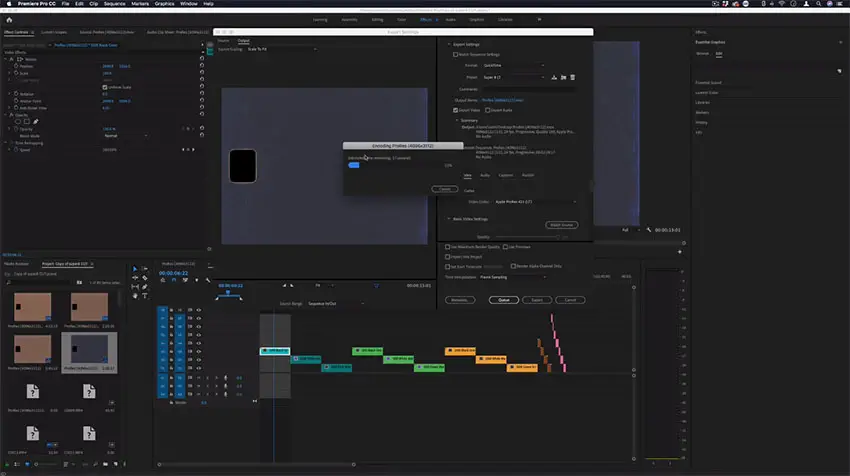Click the save preset icon

click(x=554, y=78)
